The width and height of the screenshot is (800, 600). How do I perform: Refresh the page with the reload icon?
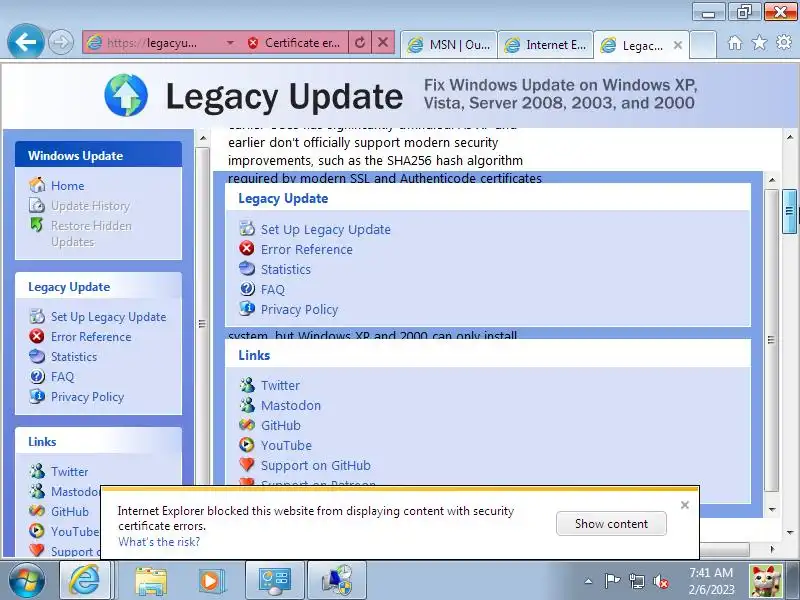point(360,43)
